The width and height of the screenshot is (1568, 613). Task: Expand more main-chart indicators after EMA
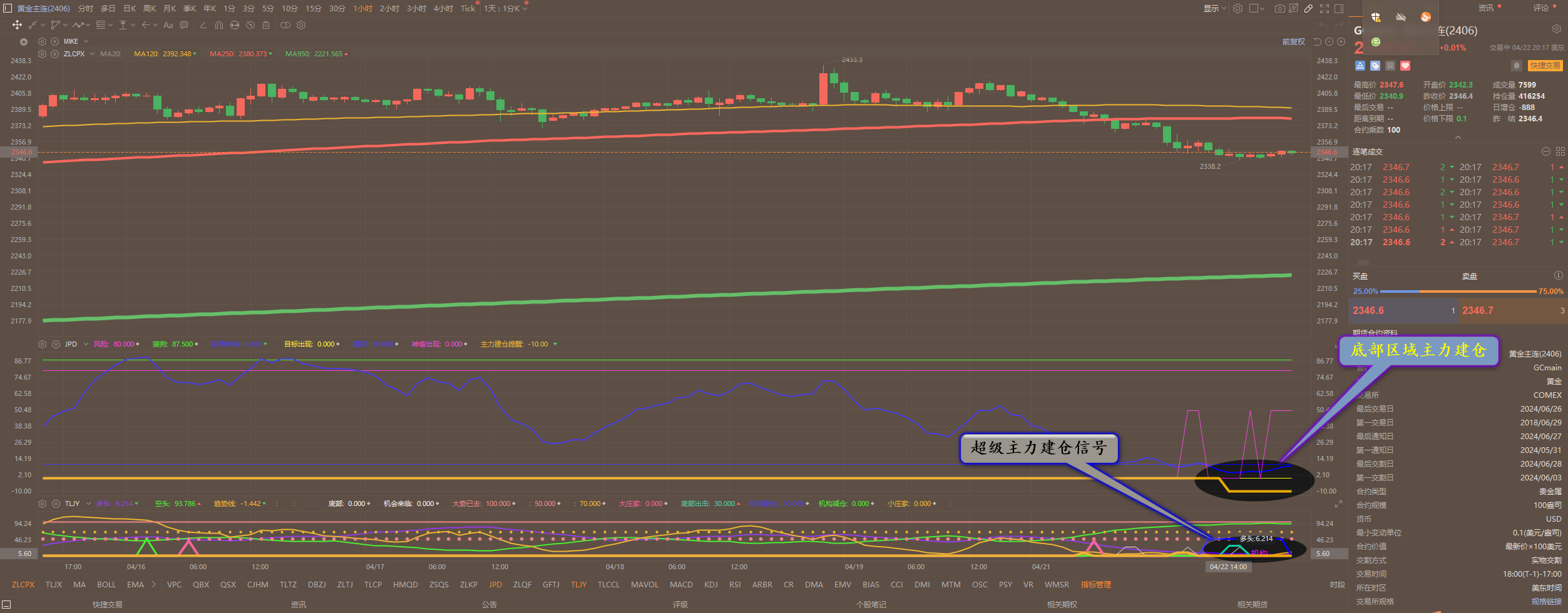(153, 584)
